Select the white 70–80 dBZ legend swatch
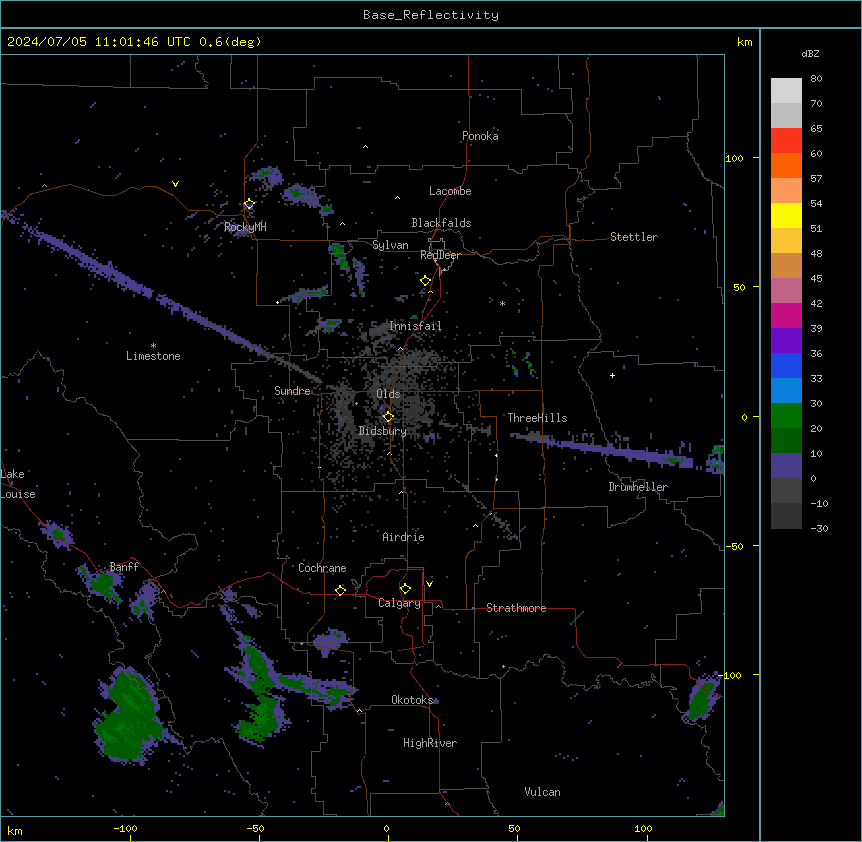This screenshot has width=862, height=842. tap(786, 91)
